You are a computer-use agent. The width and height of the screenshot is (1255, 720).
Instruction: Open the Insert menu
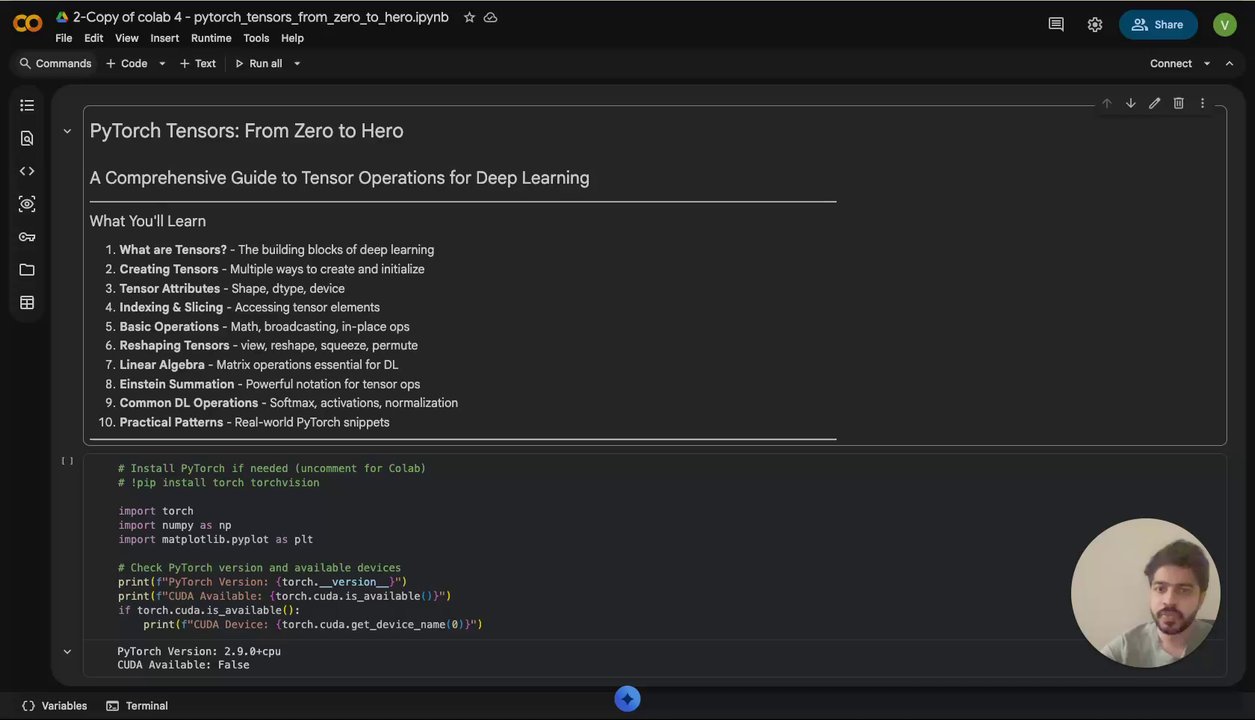(x=164, y=38)
